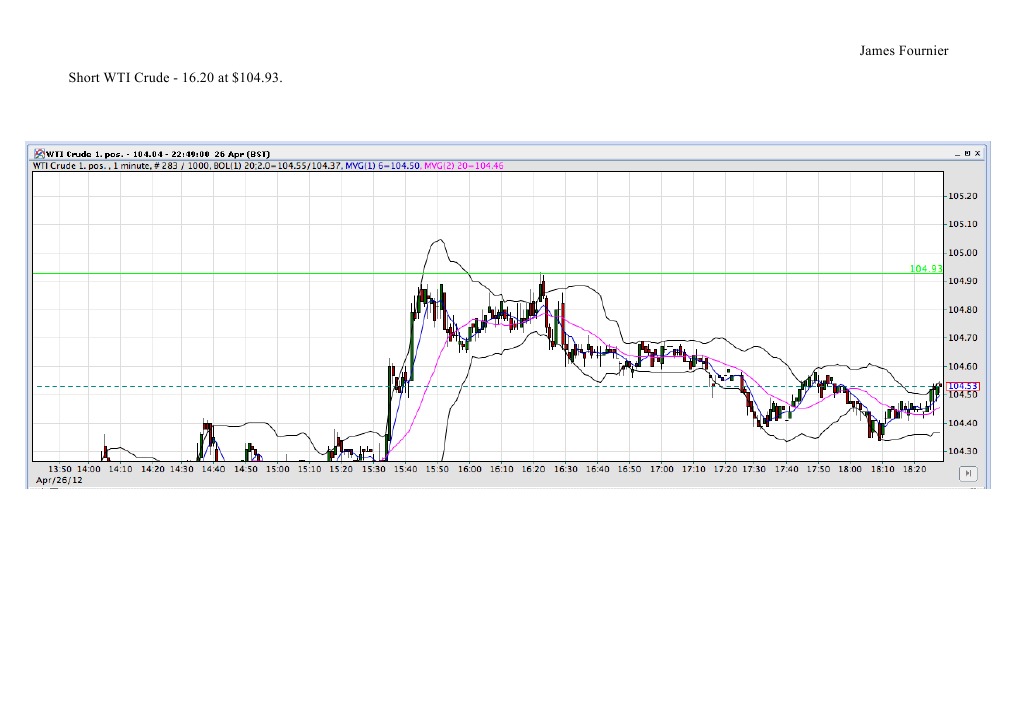Click the chart title 'WTI Crude 1. pos.'
The width and height of the screenshot is (1017, 719).
84,154
